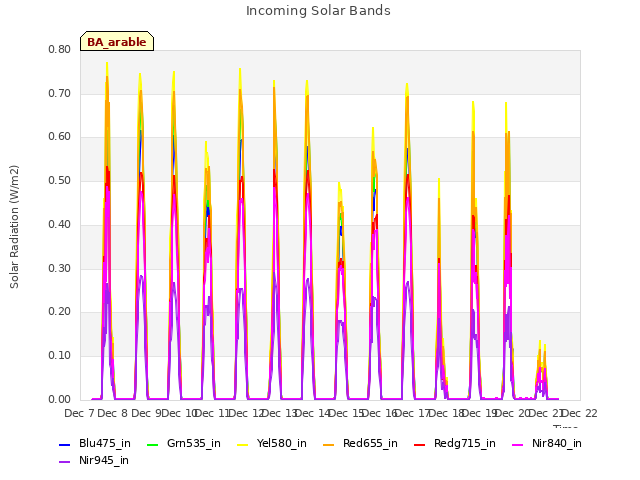Screen dimensions: 640x480
Task: Click the 0.30 y-axis tick value
Action: tap(60, 269)
